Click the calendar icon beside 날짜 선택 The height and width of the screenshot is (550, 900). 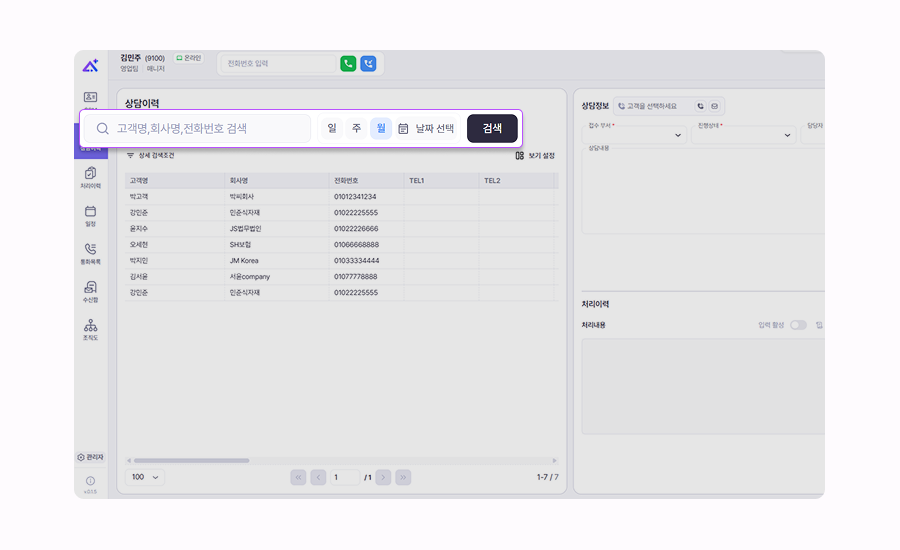tap(404, 129)
